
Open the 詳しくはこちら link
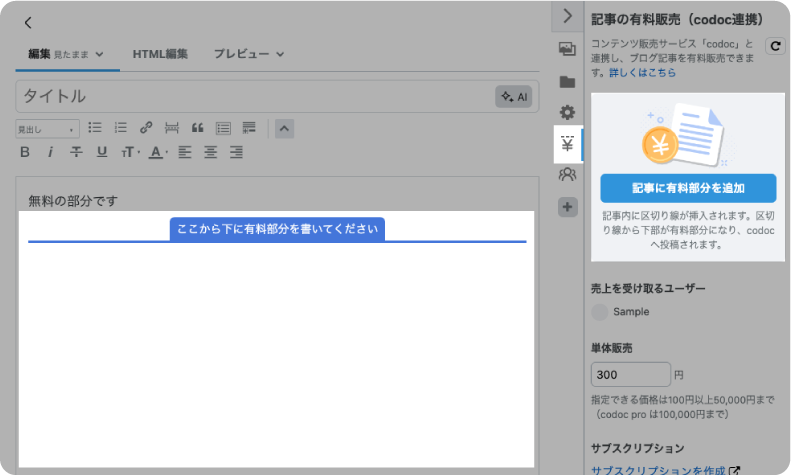coord(642,73)
